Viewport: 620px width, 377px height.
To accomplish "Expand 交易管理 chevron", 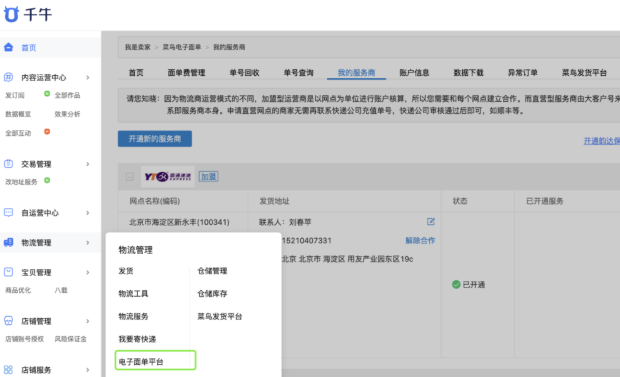I will [x=88, y=164].
